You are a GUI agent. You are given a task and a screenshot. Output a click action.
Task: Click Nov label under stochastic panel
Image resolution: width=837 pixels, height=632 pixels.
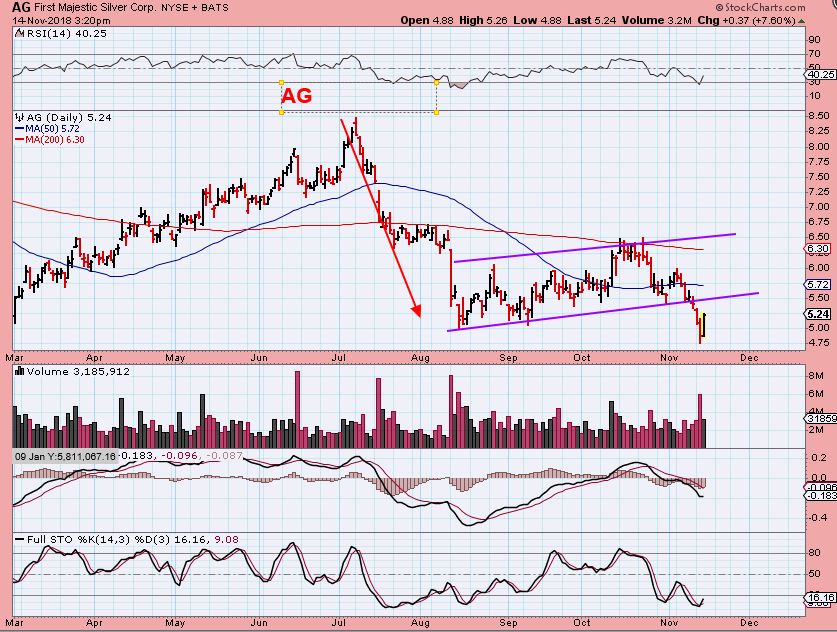pyautogui.click(x=669, y=622)
